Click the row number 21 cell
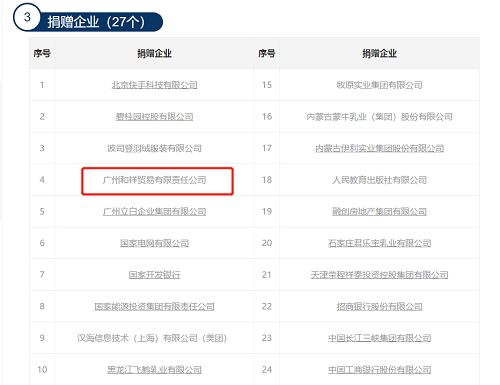Image resolution: width=500 pixels, height=385 pixels. (267, 275)
